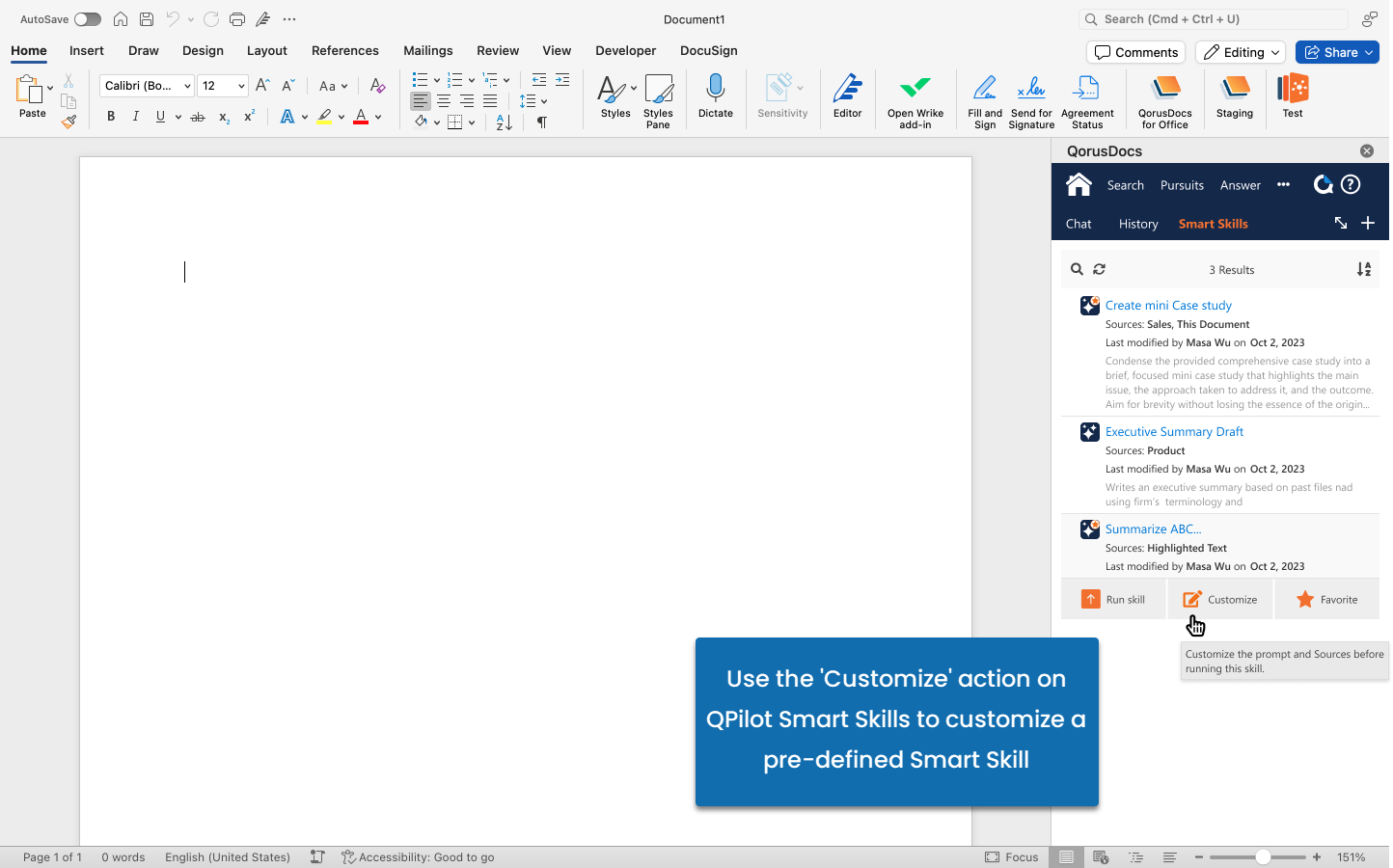Open the Comments button
This screenshot has width=1393, height=868.
[x=1136, y=52]
